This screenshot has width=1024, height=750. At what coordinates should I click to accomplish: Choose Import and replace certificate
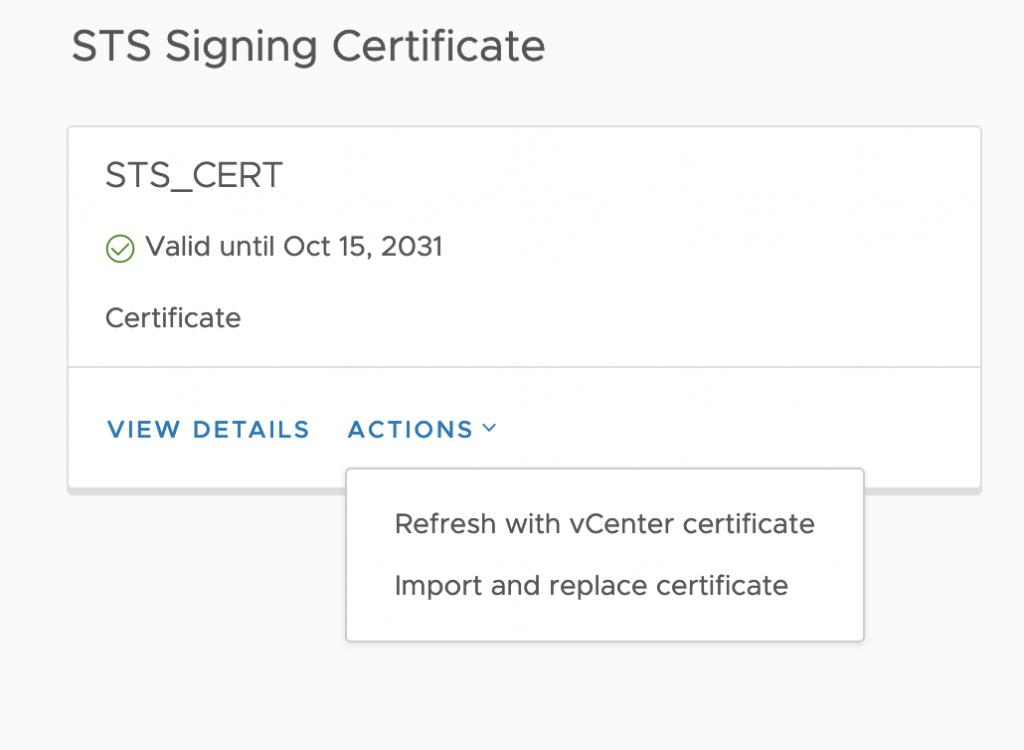(591, 585)
